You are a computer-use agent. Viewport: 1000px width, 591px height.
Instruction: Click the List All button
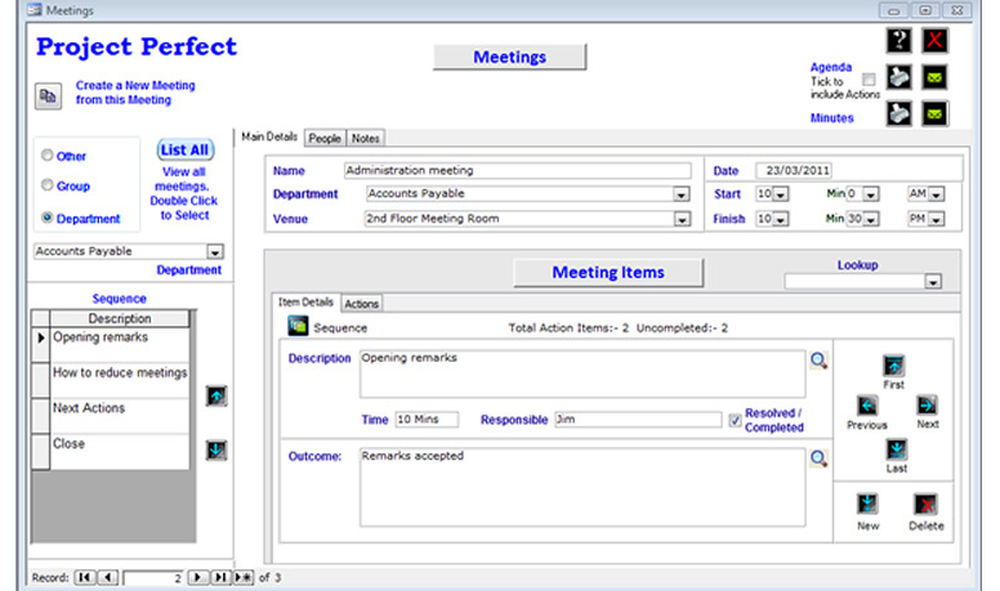pos(184,149)
